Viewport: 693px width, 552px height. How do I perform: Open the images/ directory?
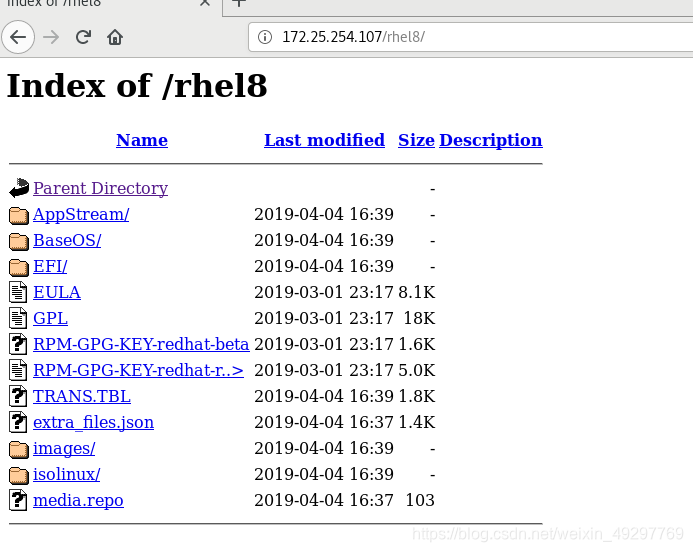coord(64,449)
